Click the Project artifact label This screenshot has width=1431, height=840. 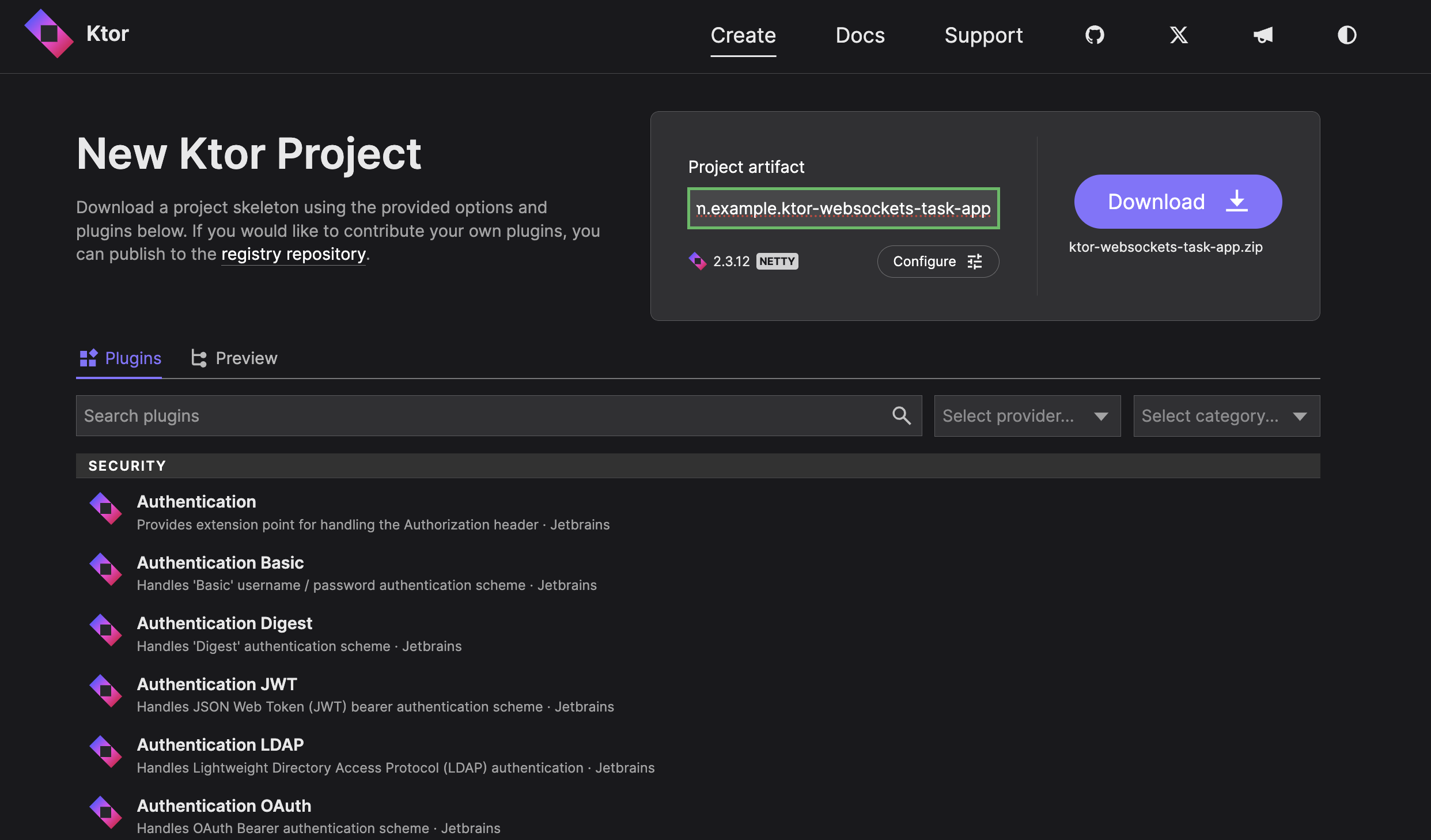(x=746, y=167)
